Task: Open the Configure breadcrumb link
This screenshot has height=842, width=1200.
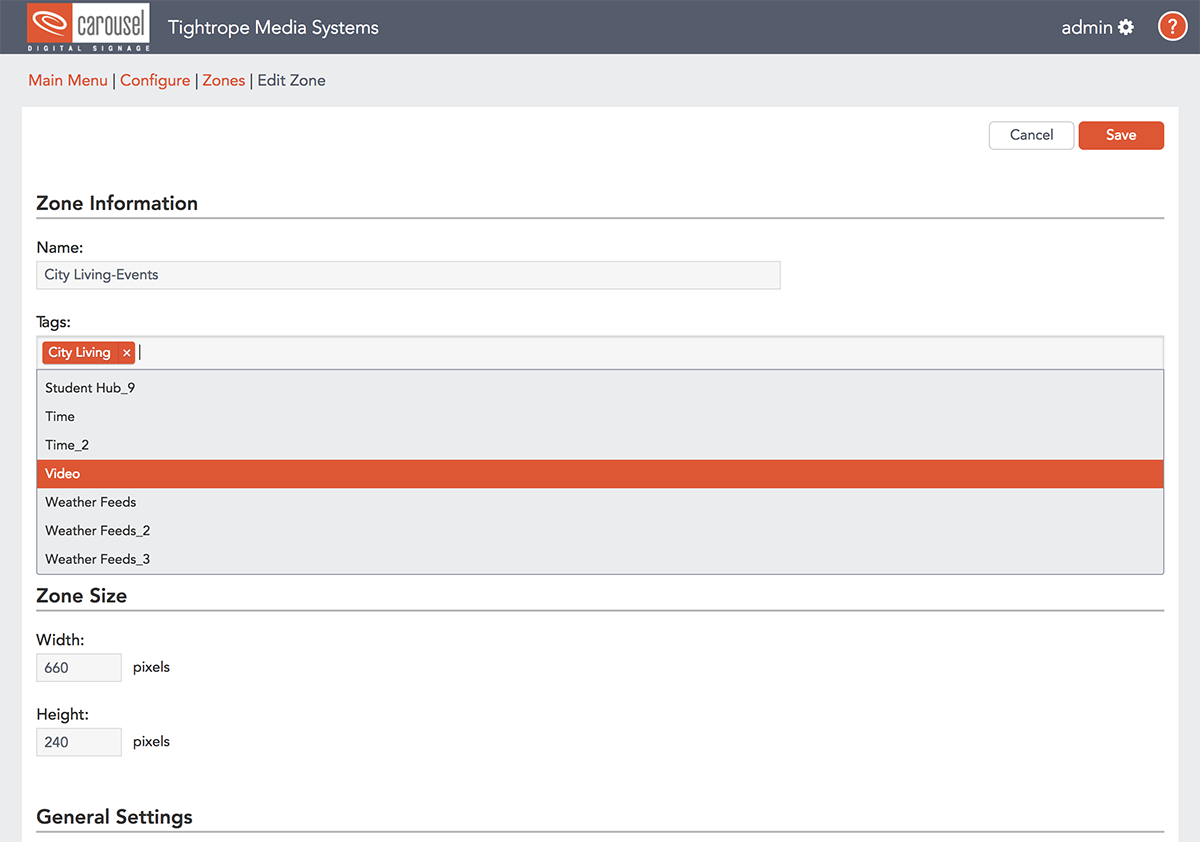Action: 155,81
